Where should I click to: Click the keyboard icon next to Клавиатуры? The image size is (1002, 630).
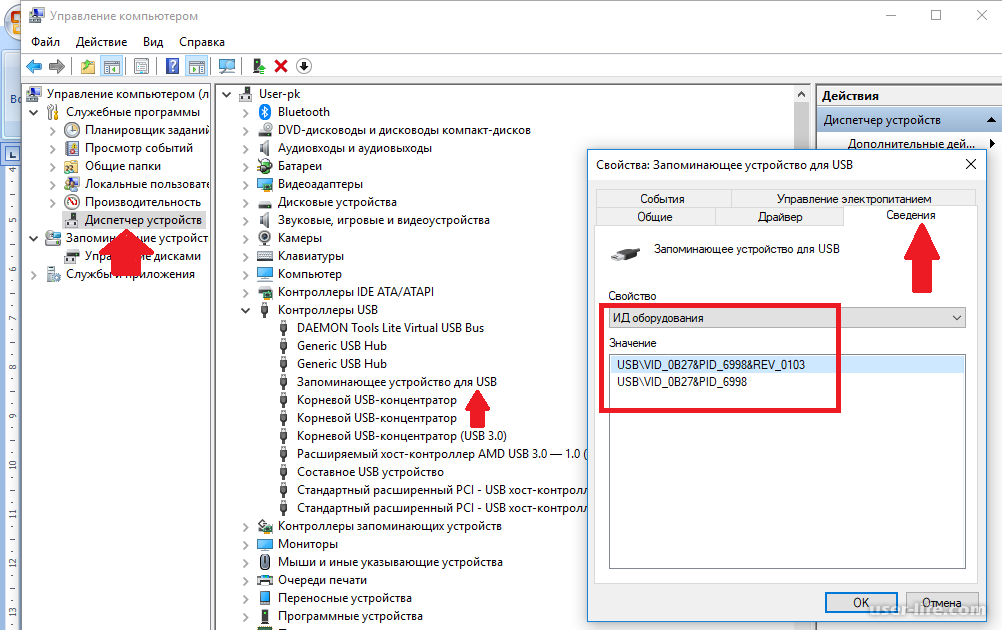[x=265, y=256]
